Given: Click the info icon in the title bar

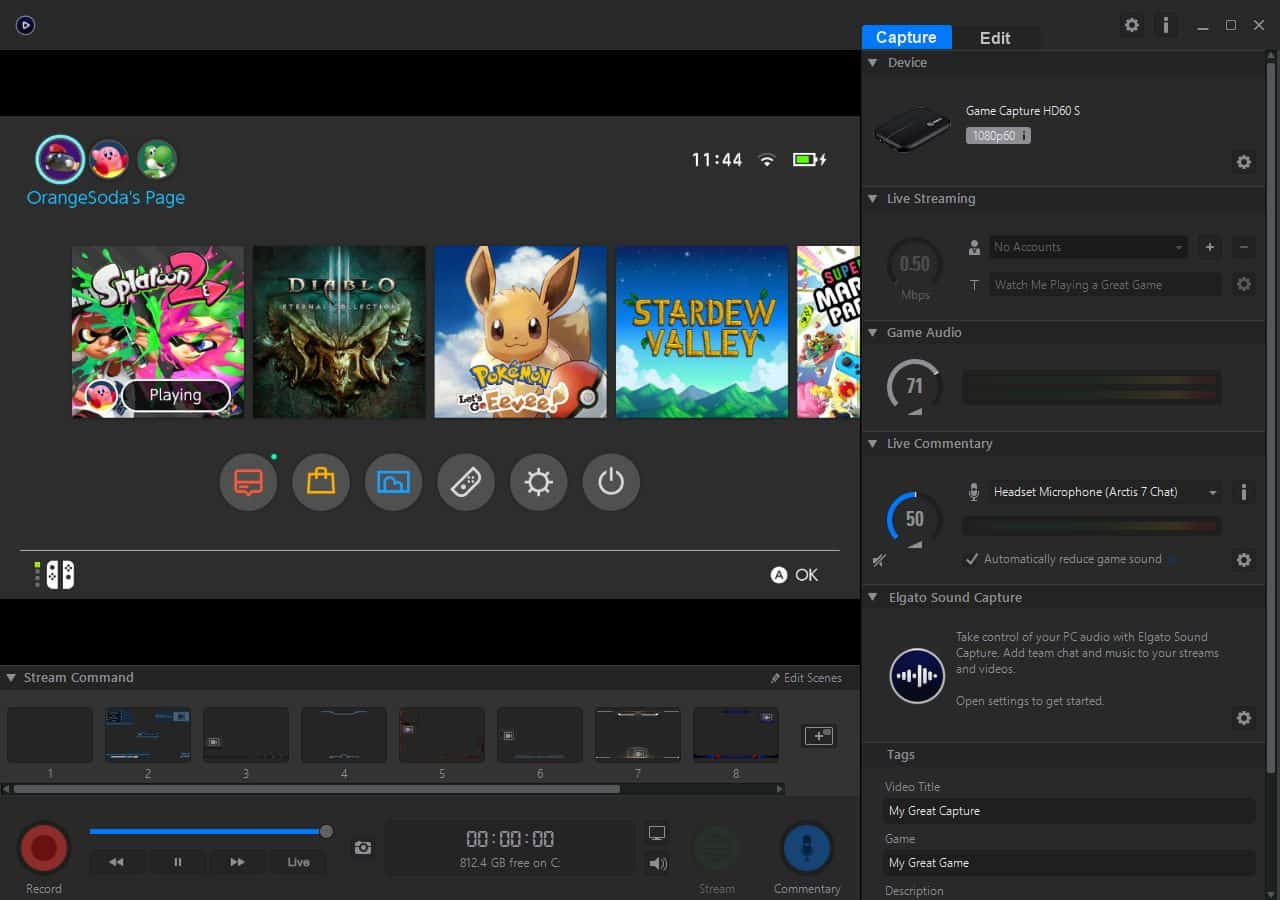Looking at the screenshot, I should tap(1165, 25).
